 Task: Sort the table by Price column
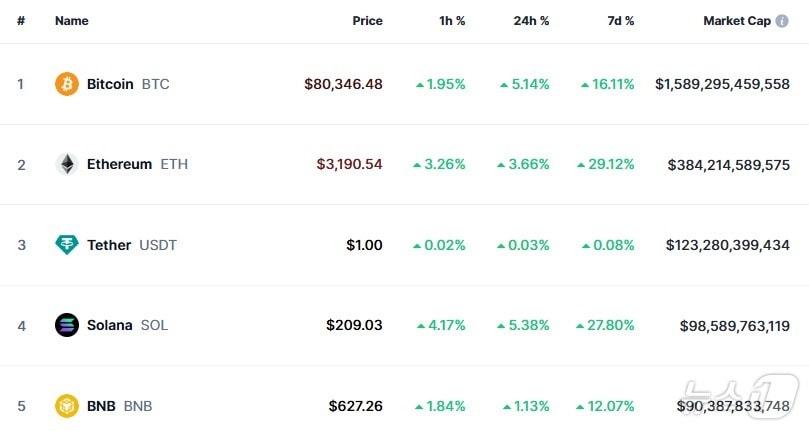pyautogui.click(x=367, y=21)
